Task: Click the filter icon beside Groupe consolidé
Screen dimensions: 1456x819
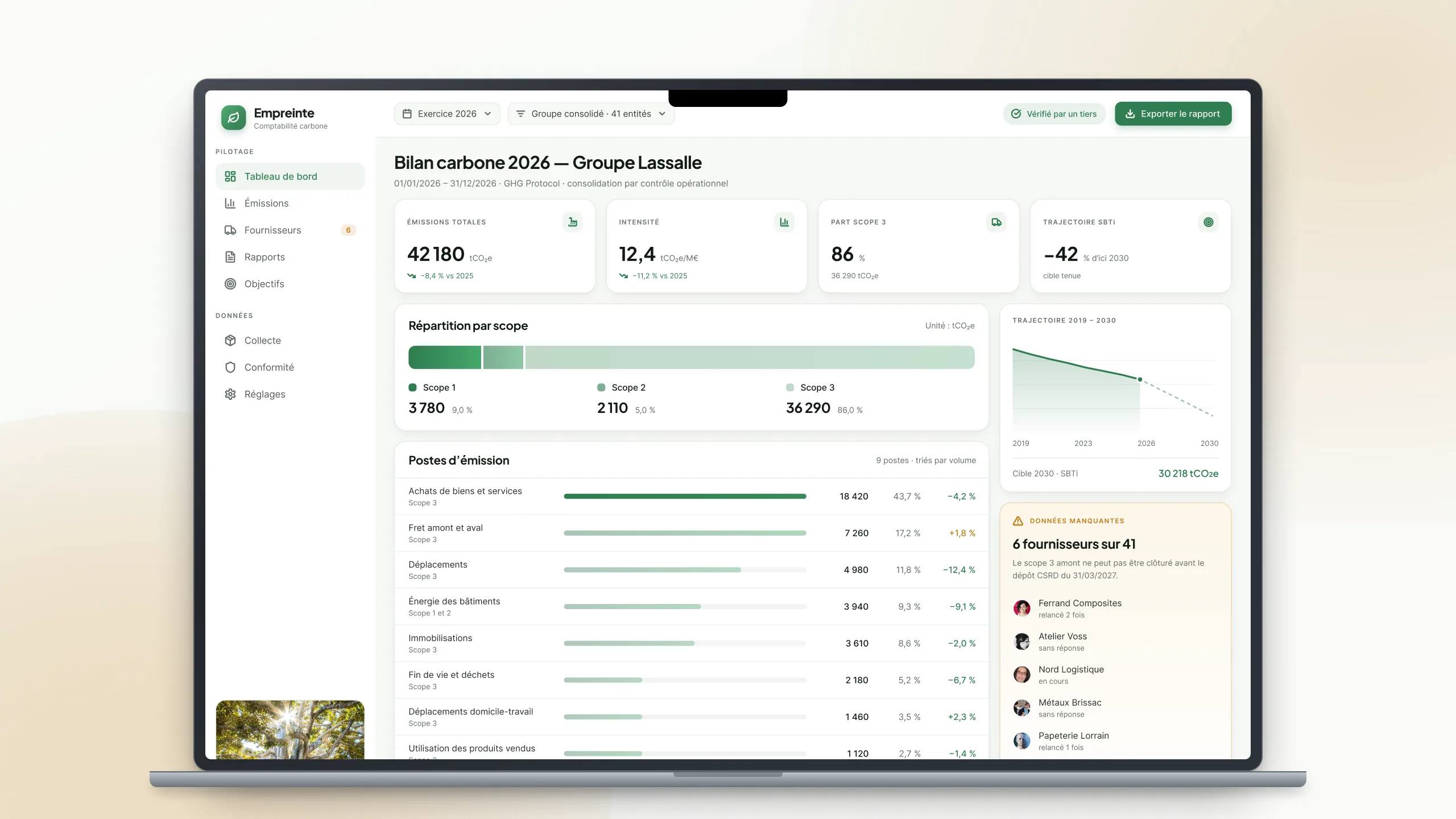Action: [x=520, y=114]
